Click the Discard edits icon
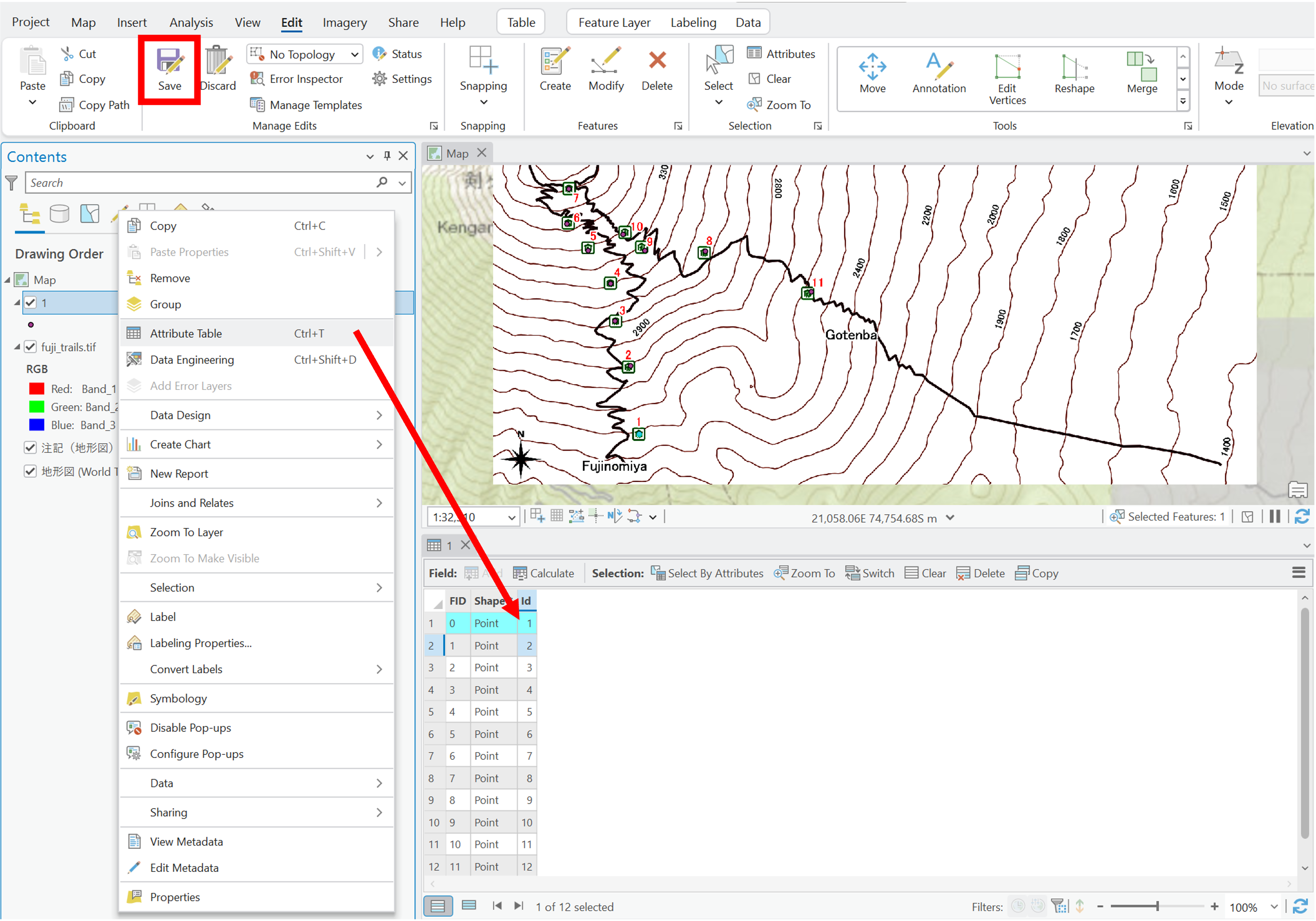1316x921 pixels. click(x=218, y=60)
